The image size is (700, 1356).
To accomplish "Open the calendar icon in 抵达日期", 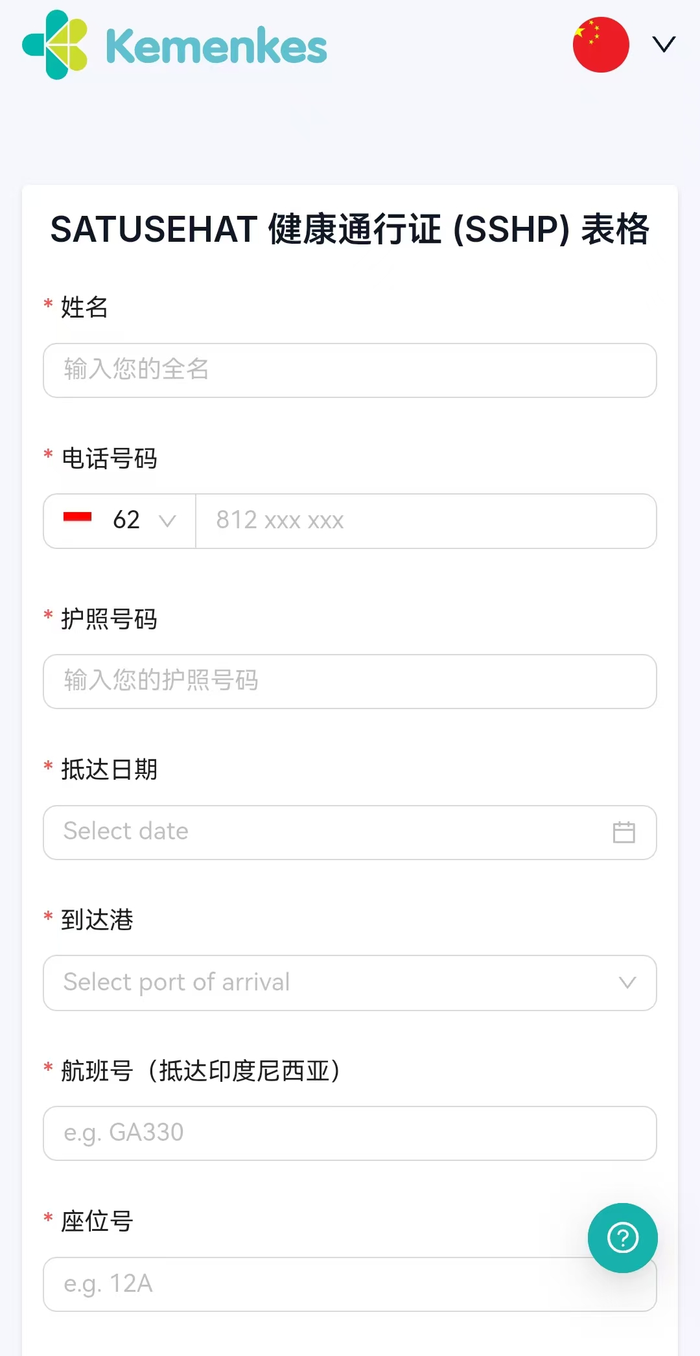I will tap(624, 832).
